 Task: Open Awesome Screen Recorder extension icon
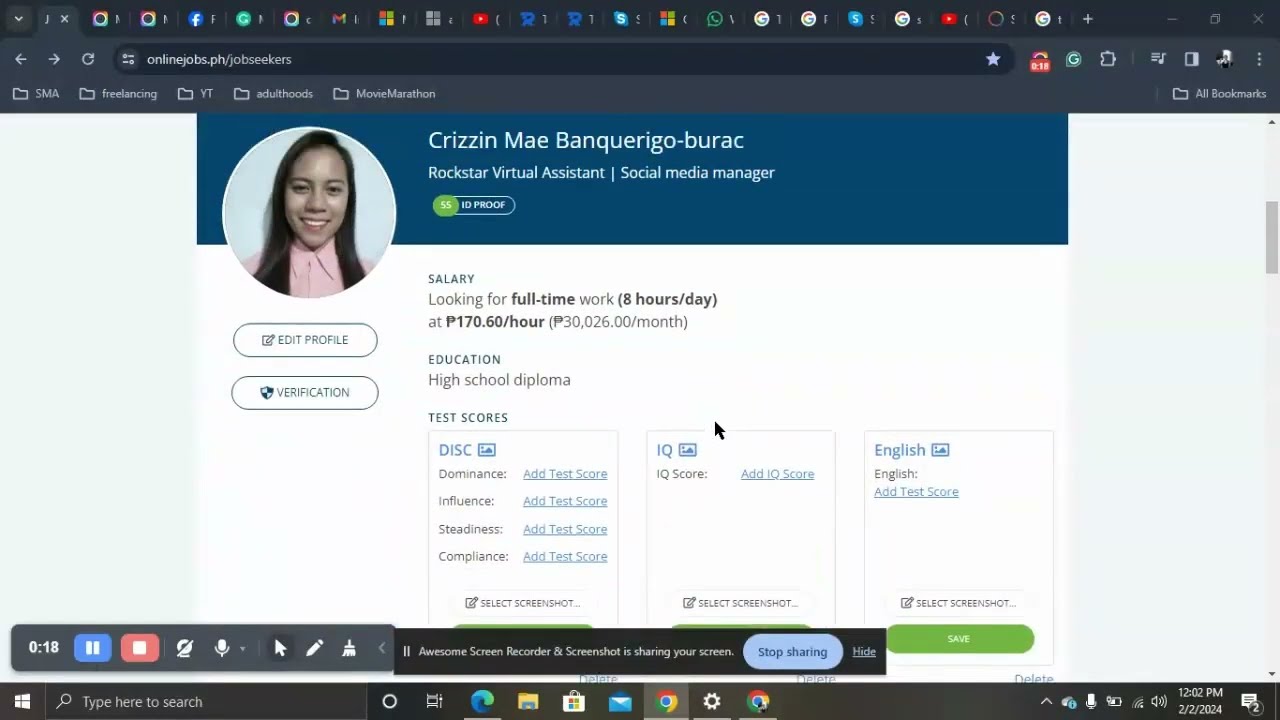(1040, 60)
